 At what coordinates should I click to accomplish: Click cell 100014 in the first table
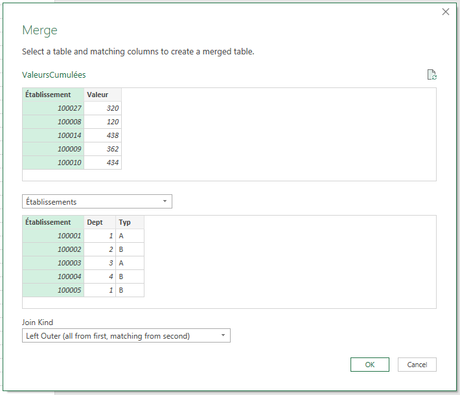tap(53, 136)
